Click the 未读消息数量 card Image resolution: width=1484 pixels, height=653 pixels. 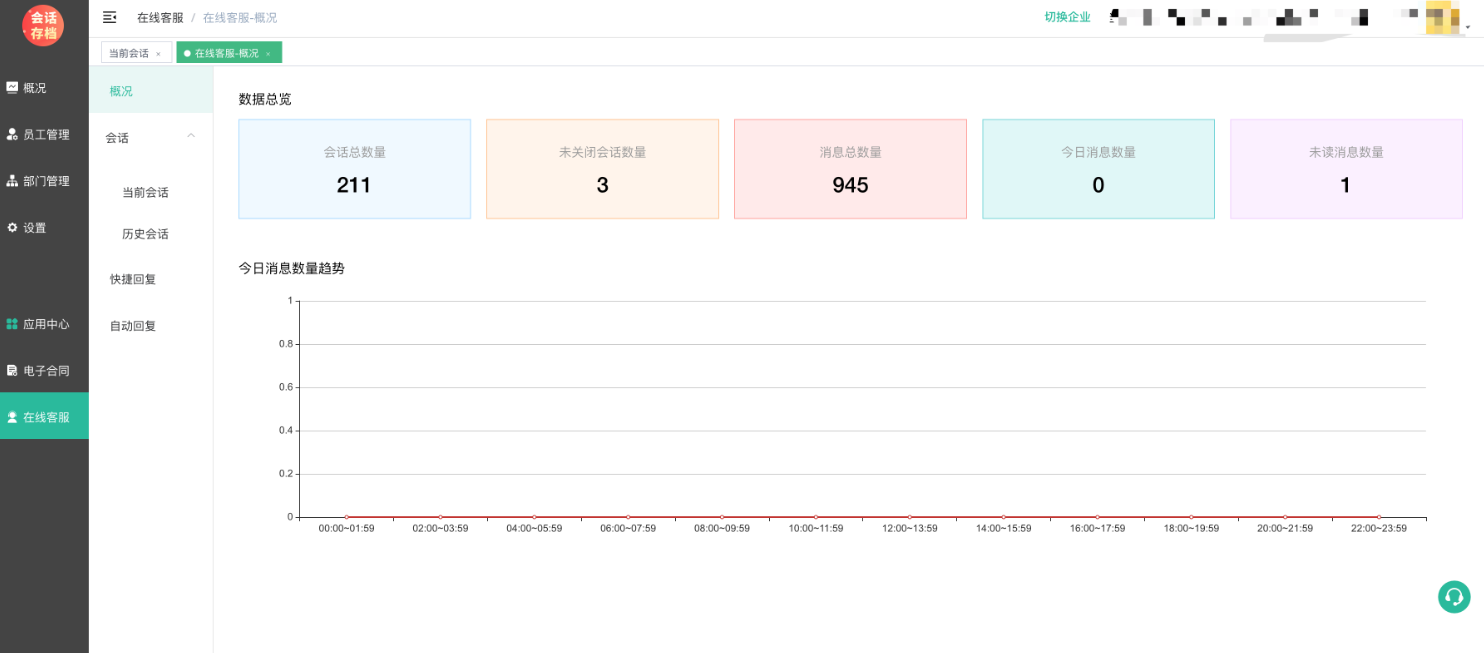tap(1346, 169)
